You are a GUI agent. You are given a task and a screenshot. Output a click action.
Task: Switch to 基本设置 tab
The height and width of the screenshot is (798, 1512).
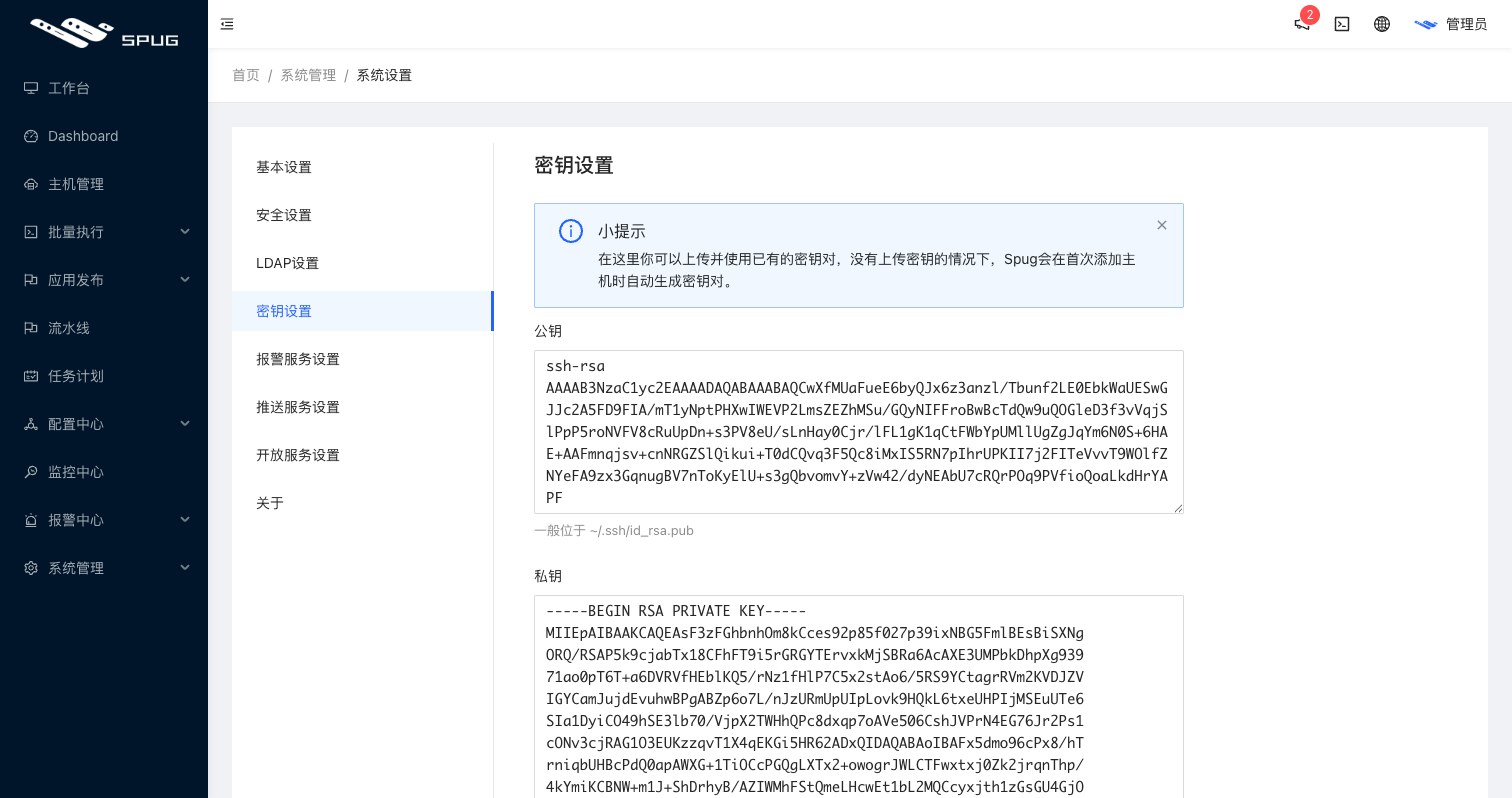(x=362, y=167)
